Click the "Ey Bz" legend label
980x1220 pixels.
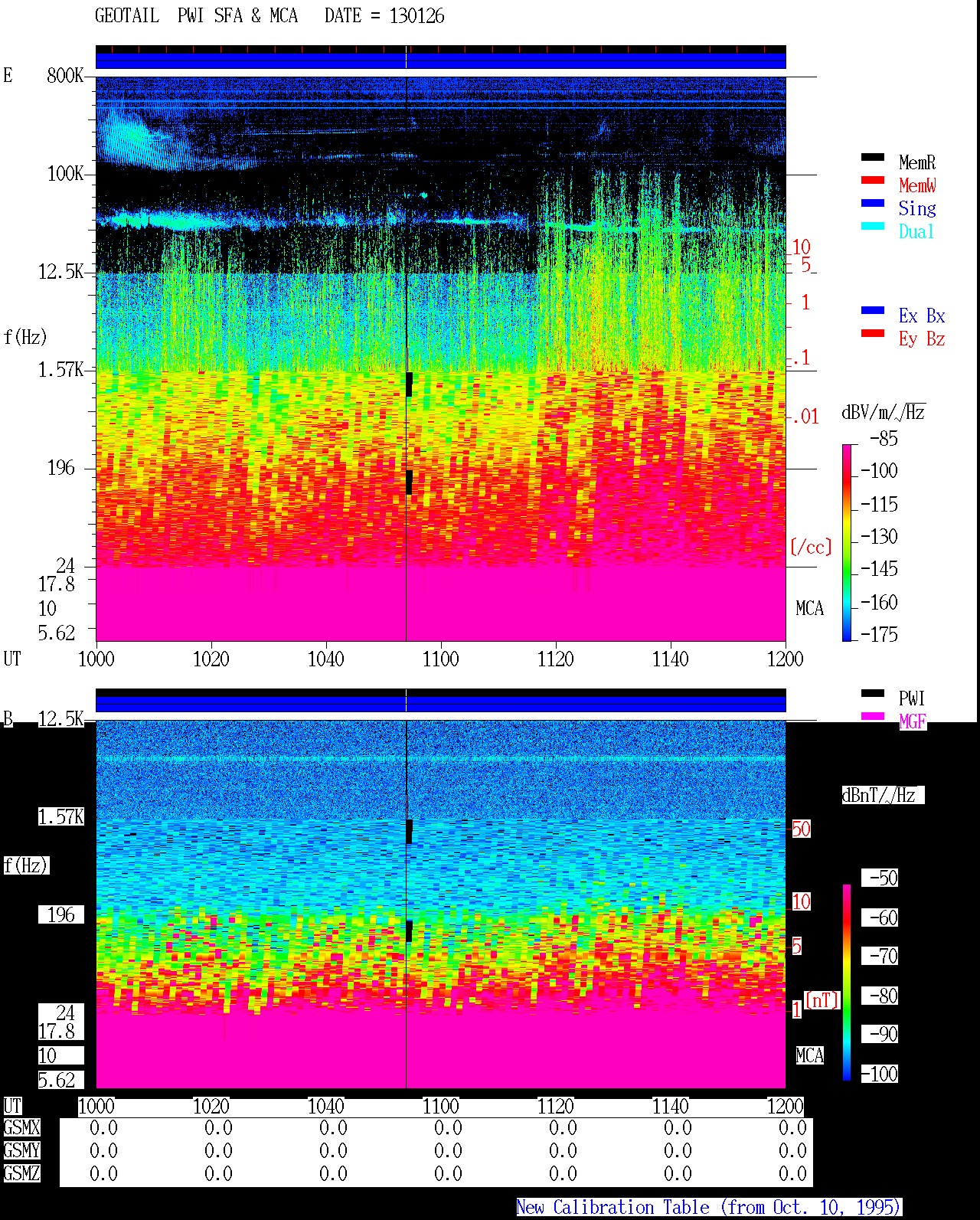[922, 339]
